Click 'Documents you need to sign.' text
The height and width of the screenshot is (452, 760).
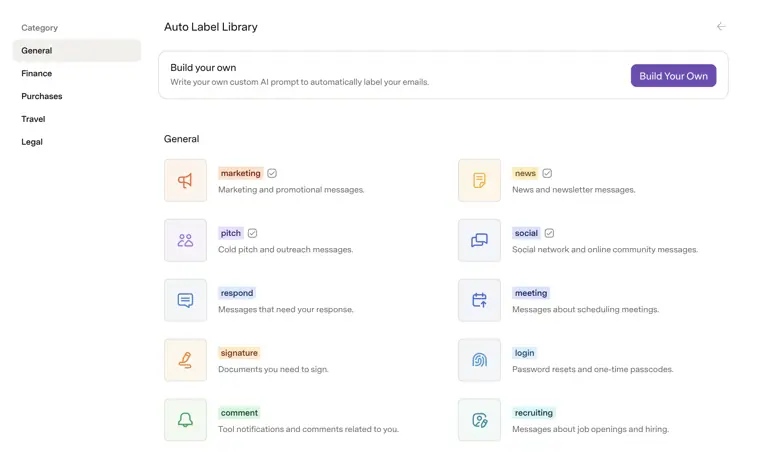273,370
